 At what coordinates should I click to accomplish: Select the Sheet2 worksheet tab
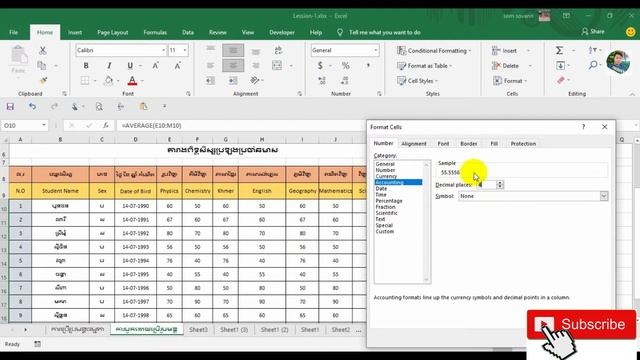(x=340, y=329)
